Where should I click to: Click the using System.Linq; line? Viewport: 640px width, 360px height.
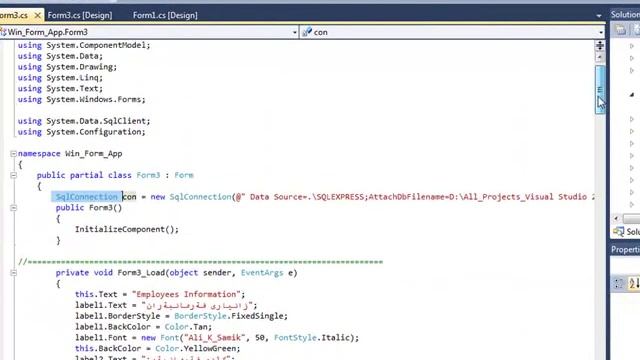tap(60, 78)
